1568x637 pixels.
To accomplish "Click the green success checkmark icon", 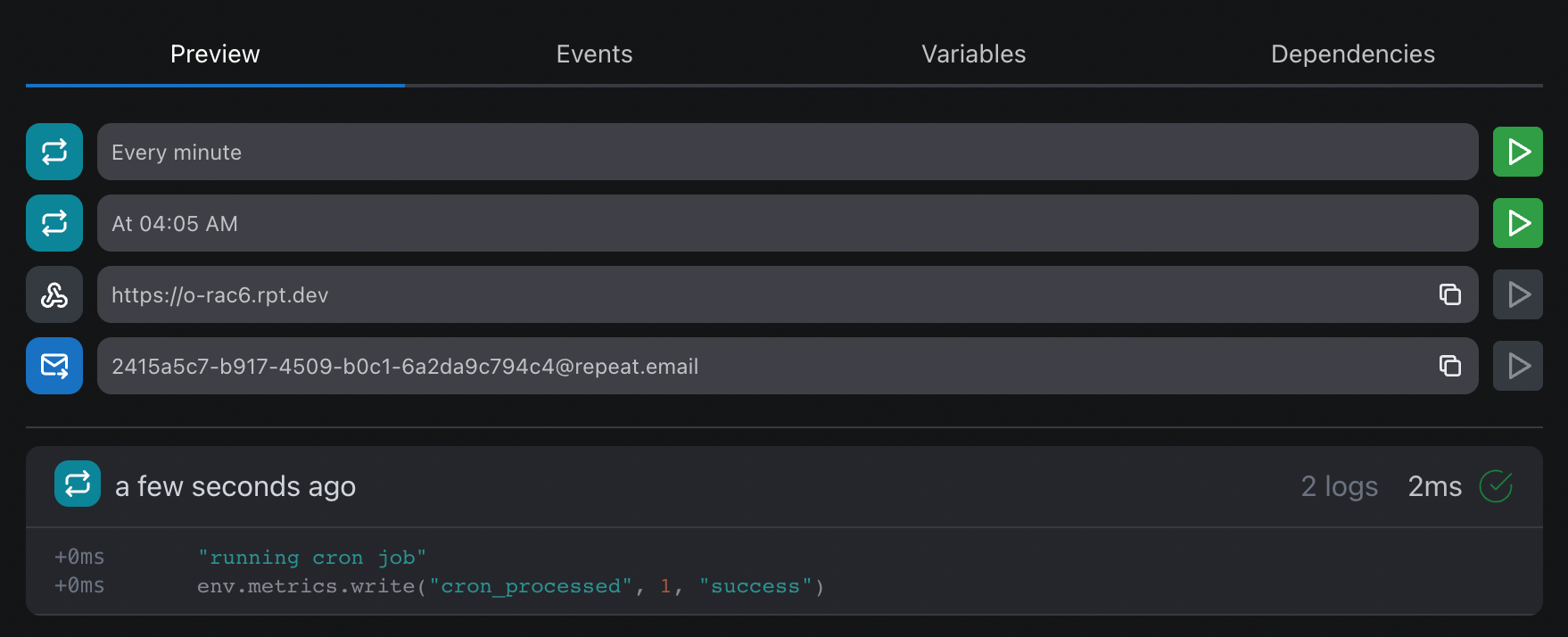I will (1496, 486).
